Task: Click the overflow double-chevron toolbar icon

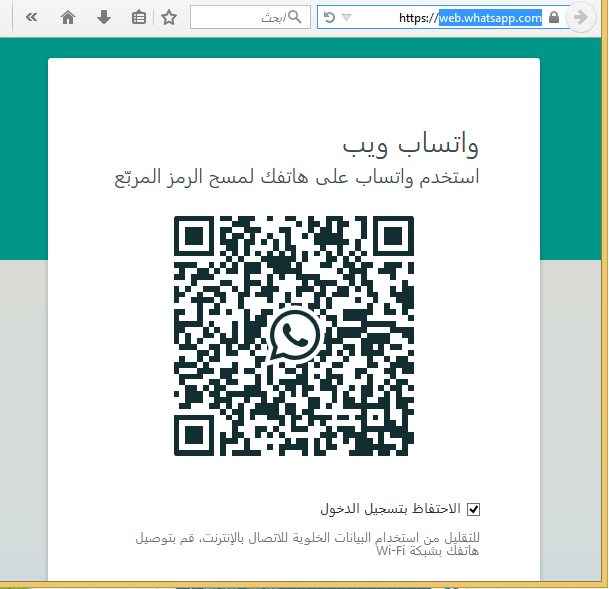Action: [31, 17]
